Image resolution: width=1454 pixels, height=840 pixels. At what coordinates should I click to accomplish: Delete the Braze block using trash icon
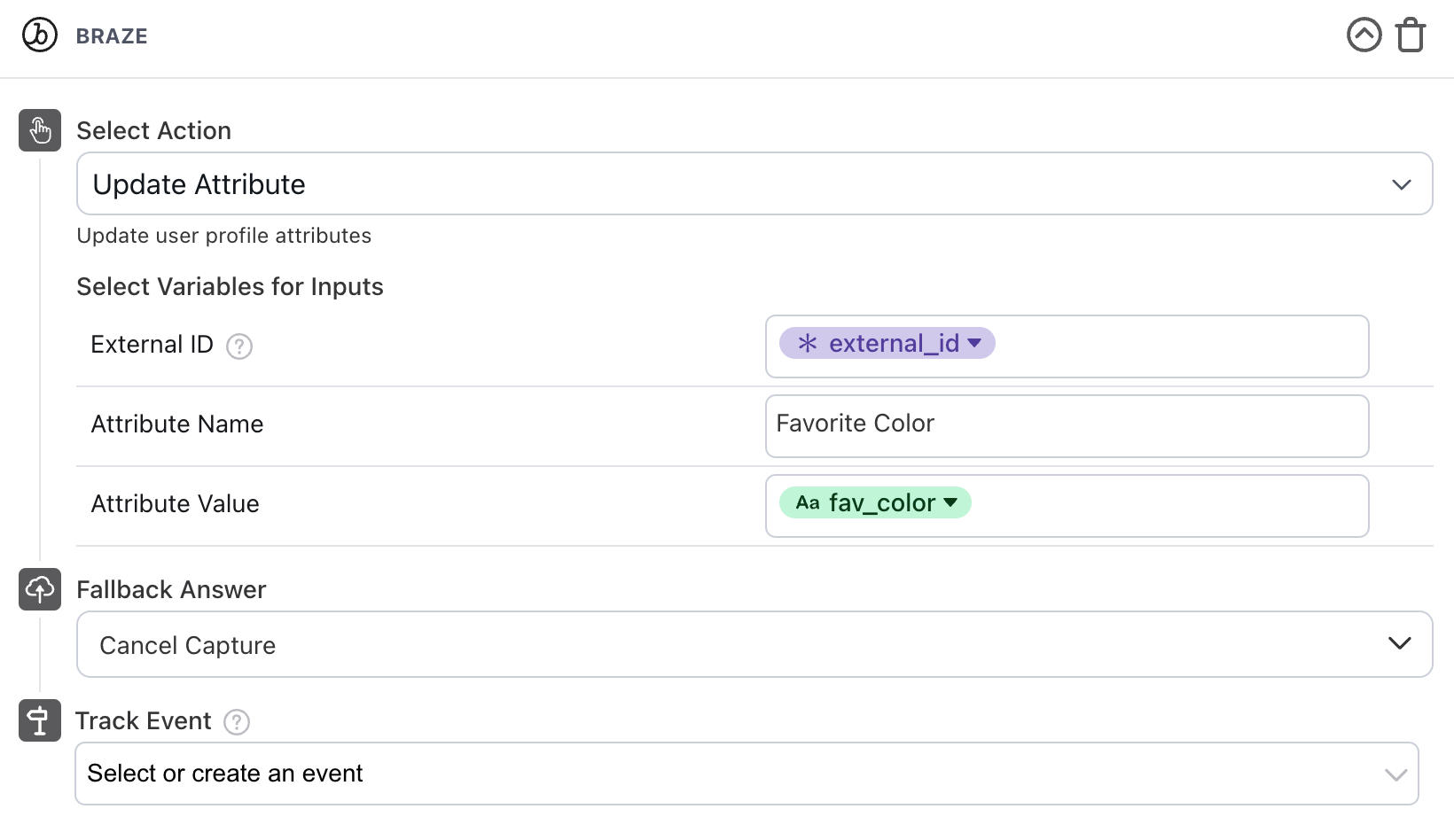[x=1411, y=35]
